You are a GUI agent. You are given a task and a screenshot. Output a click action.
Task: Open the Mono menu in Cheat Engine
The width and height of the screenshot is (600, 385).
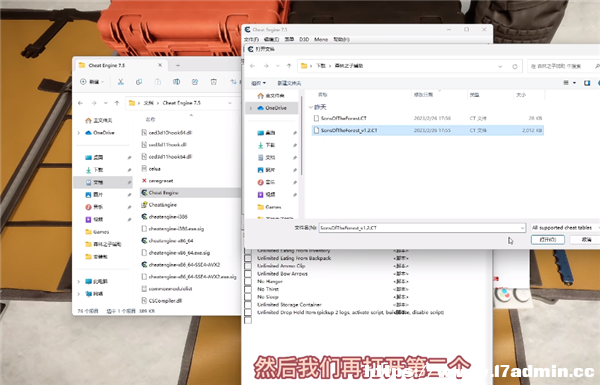[x=321, y=39]
